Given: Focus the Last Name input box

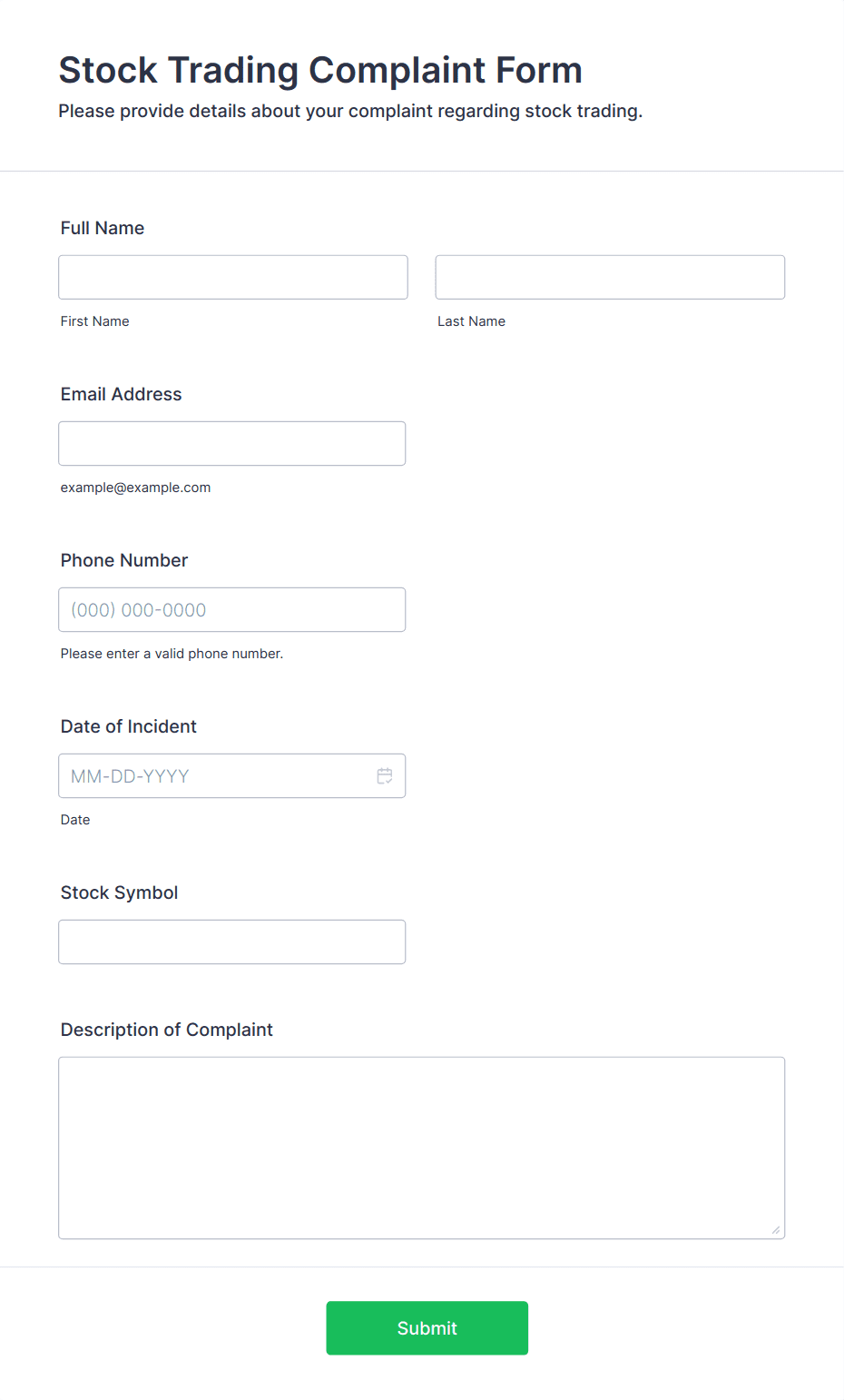Looking at the screenshot, I should point(610,277).
